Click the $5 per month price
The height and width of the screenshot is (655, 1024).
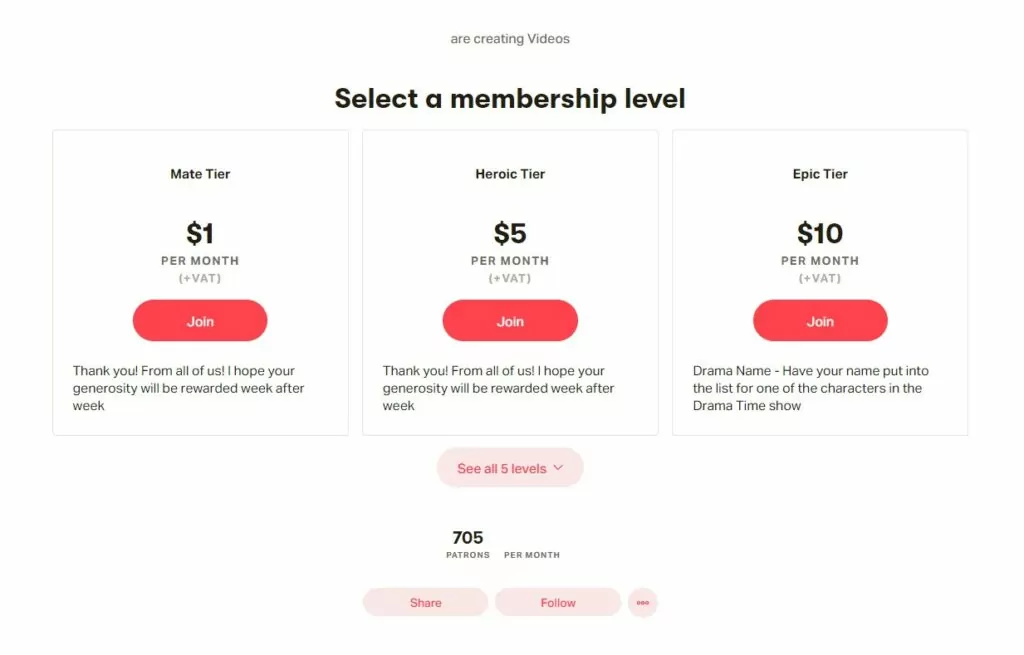click(510, 234)
